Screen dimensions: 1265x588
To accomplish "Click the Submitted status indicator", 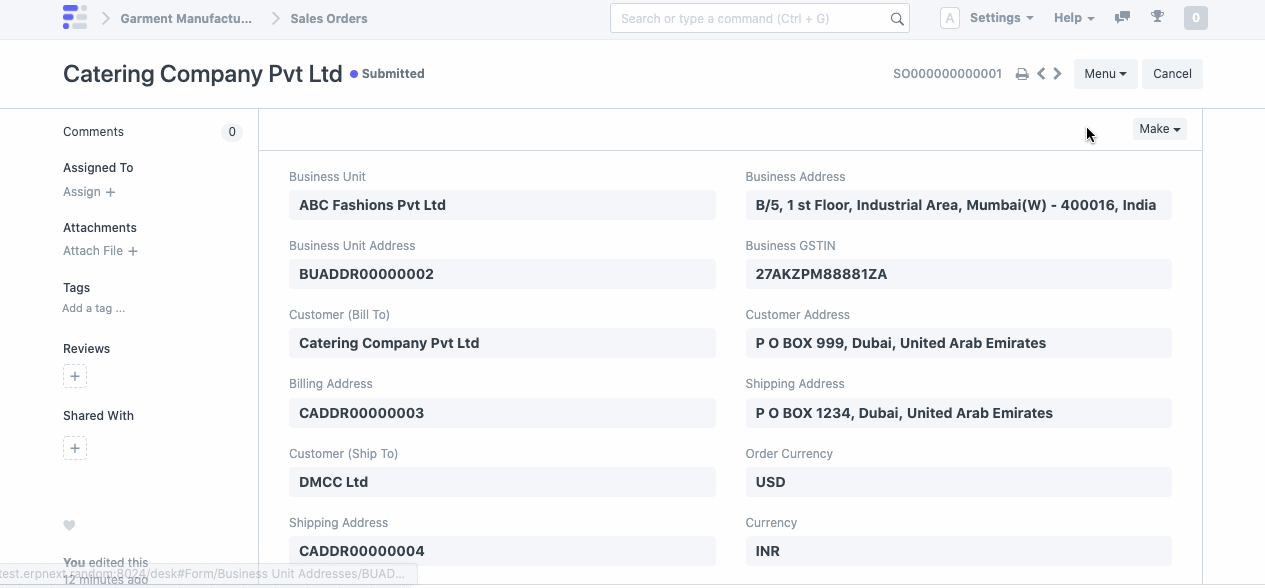I will click(x=387, y=74).
